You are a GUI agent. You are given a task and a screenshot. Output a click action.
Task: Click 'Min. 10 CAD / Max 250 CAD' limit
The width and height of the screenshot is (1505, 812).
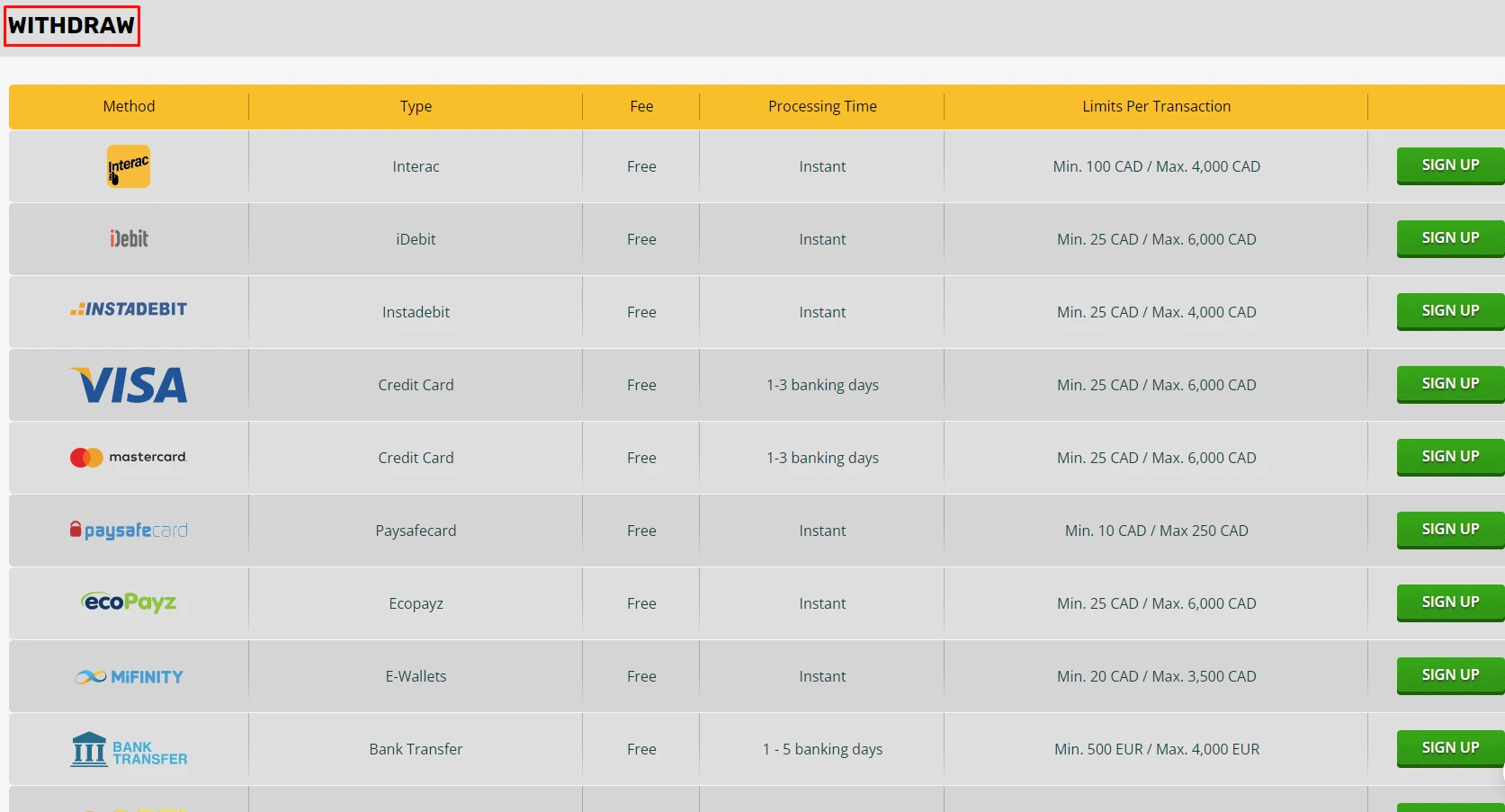click(x=1156, y=531)
